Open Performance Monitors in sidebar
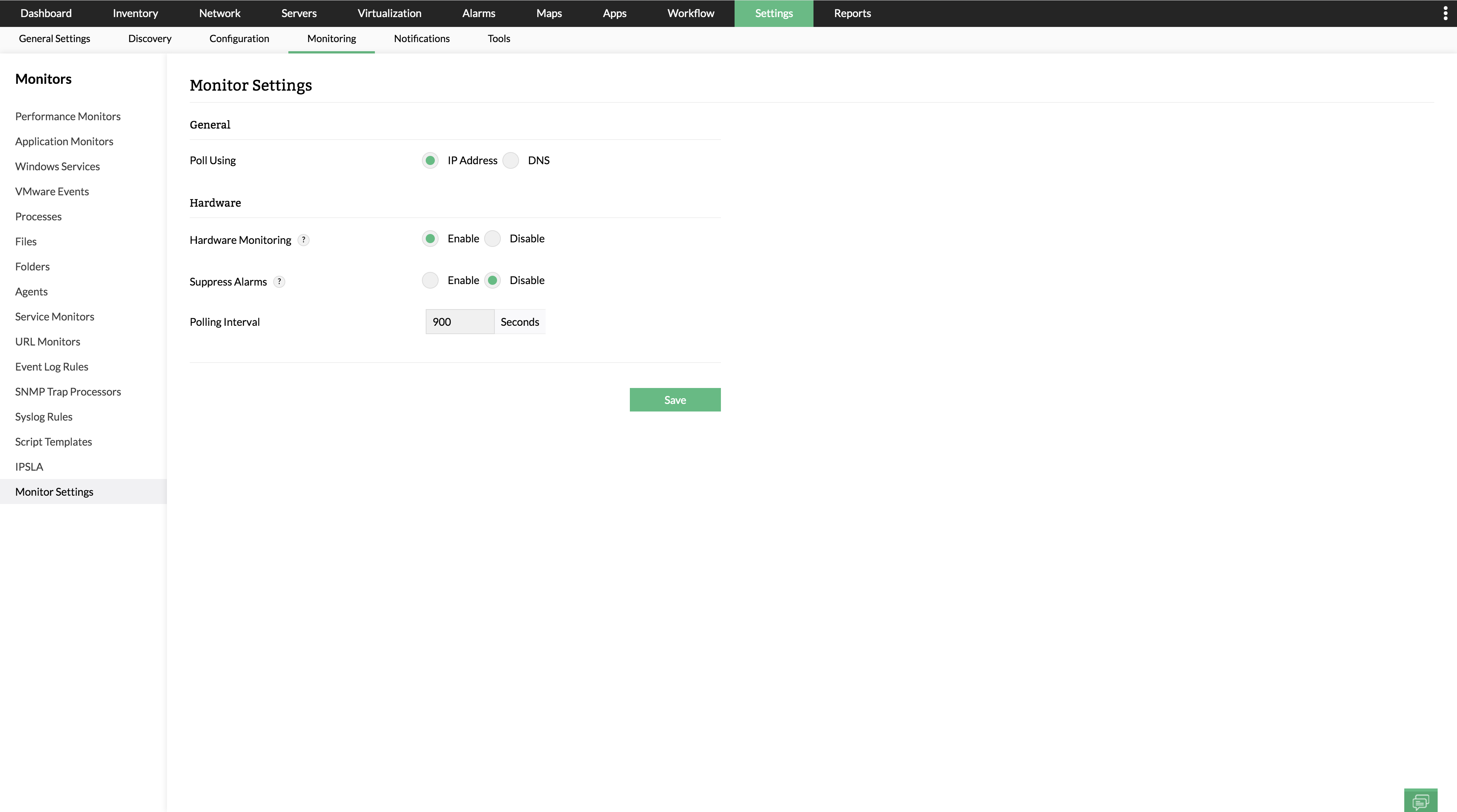The image size is (1457, 812). 68,116
